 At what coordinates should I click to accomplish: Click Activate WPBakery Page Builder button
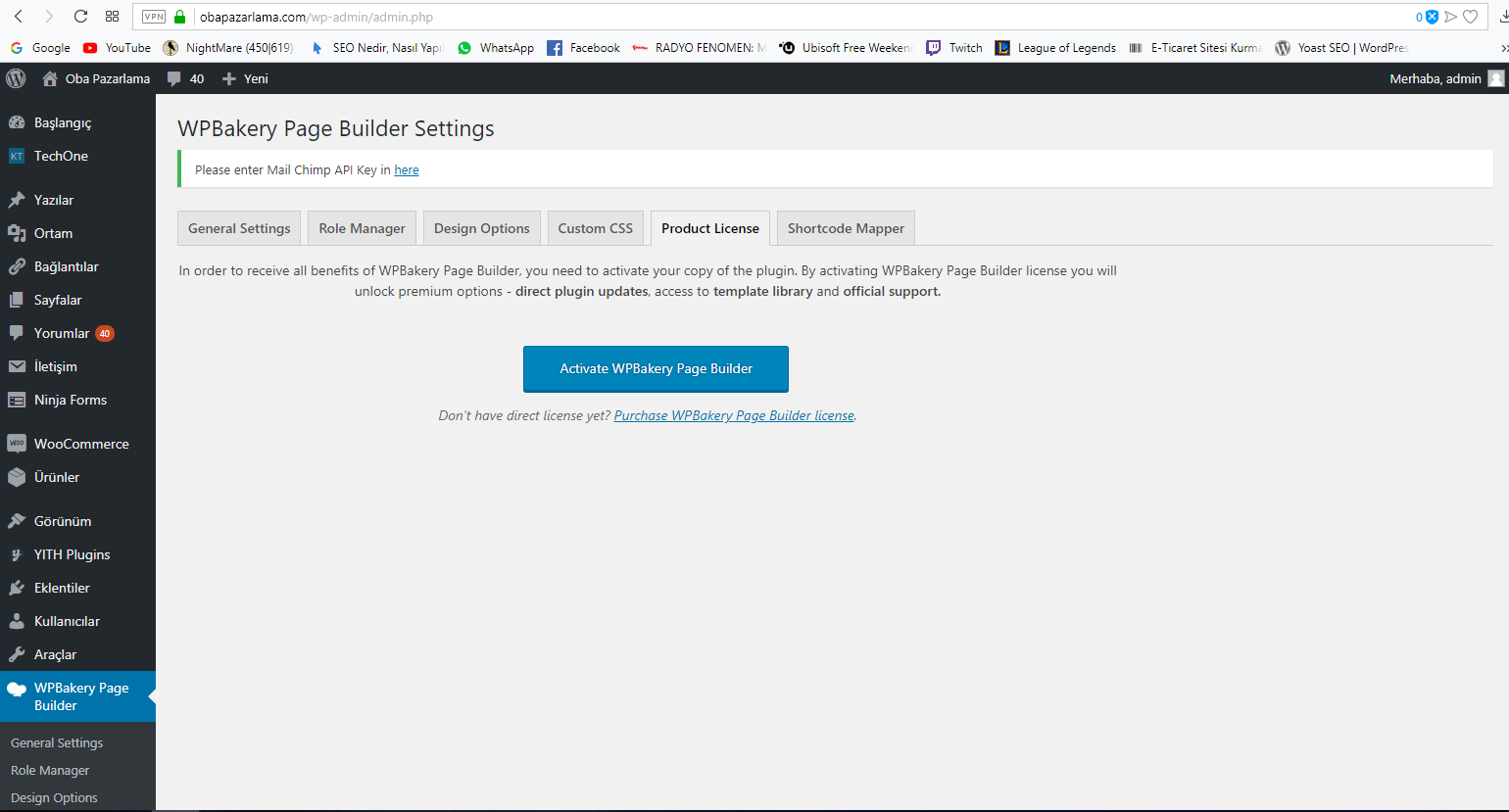pos(656,369)
